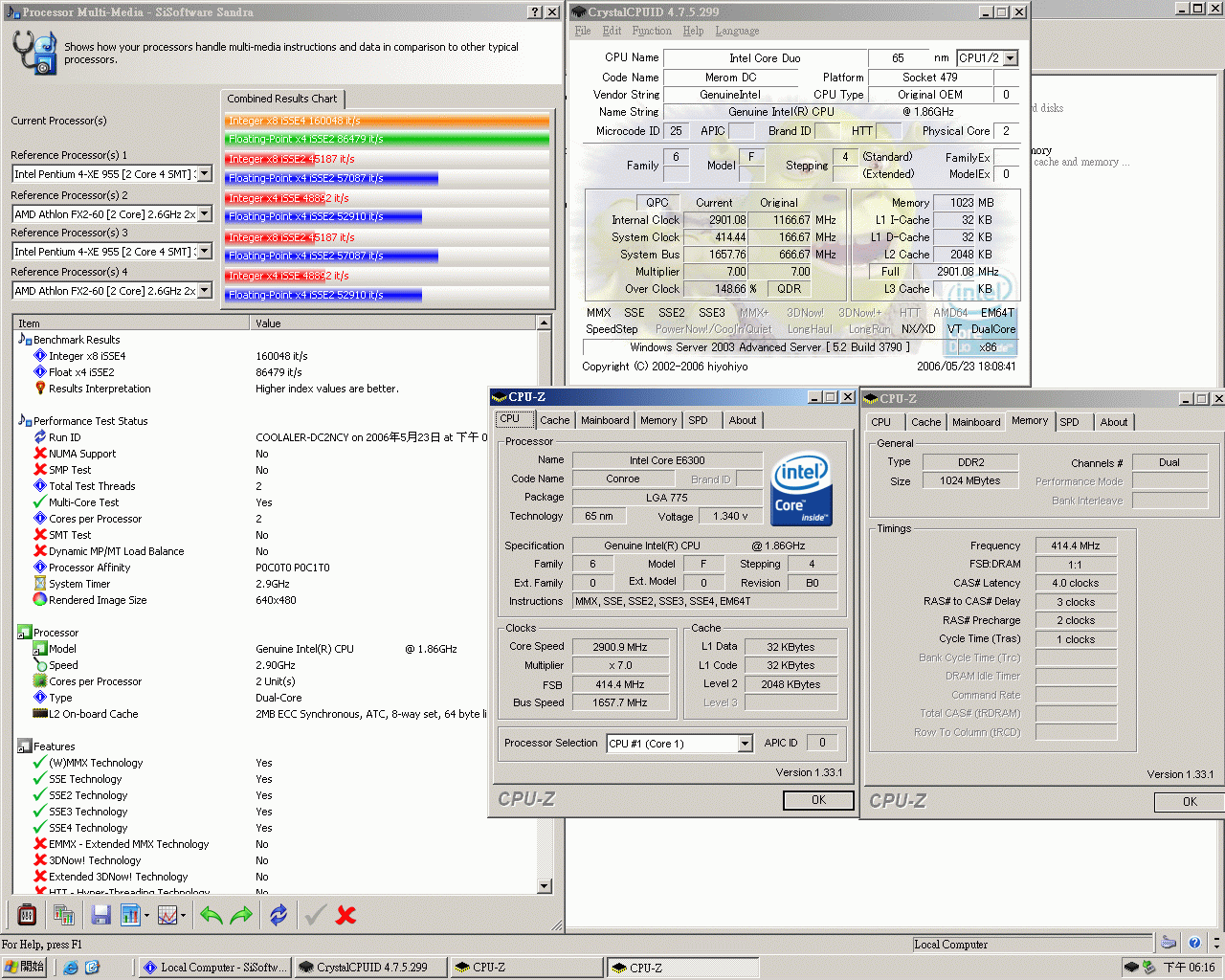Click the second quick launch mail icon
The height and width of the screenshot is (980, 1225).
pyautogui.click(x=93, y=968)
